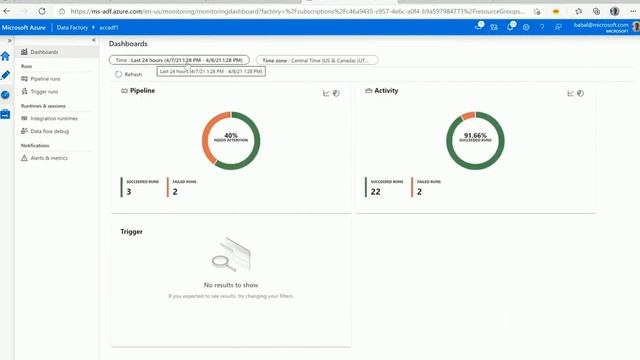Image resolution: width=640 pixels, height=360 pixels.
Task: Open the Home hub in the left rail
Action: pyautogui.click(x=5, y=56)
